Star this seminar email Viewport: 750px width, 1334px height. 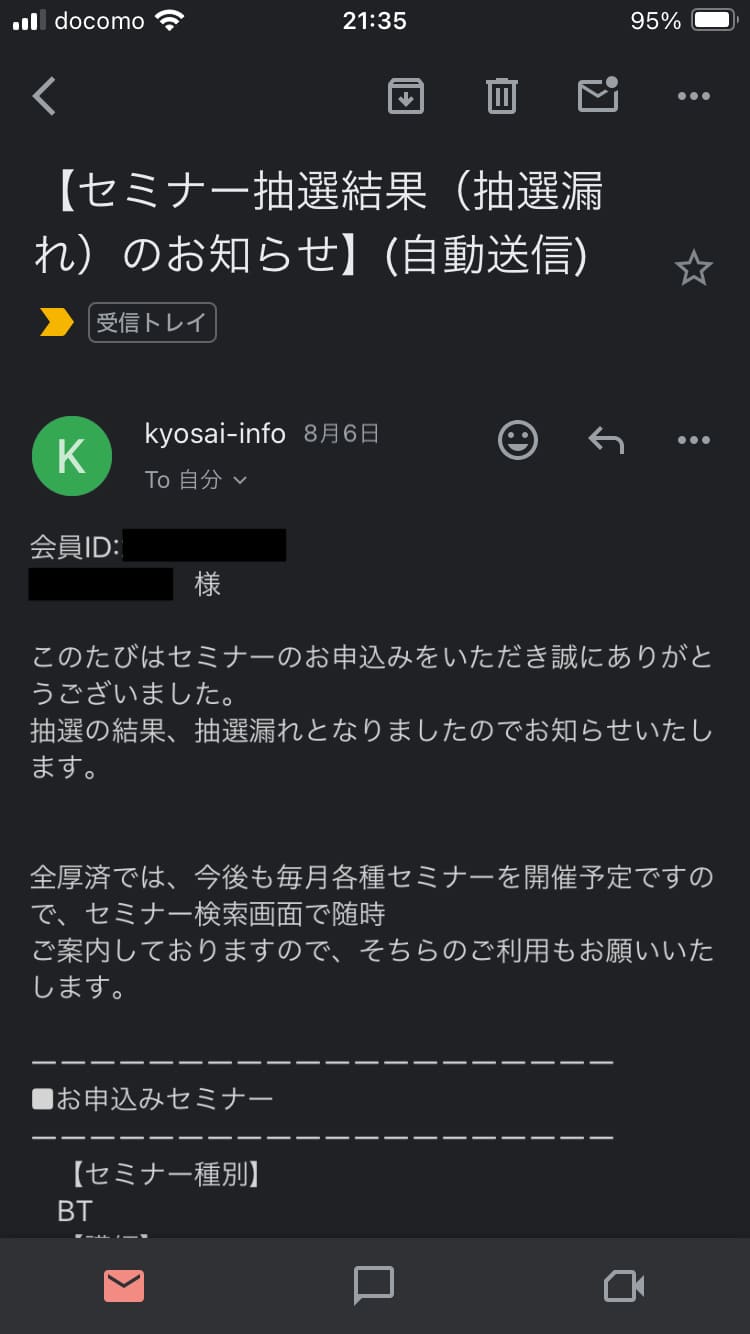693,269
